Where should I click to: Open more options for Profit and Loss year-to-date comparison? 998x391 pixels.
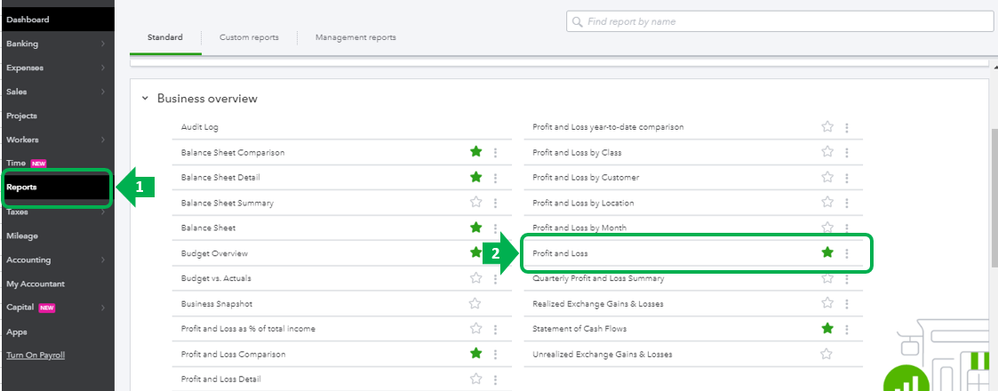(x=847, y=127)
